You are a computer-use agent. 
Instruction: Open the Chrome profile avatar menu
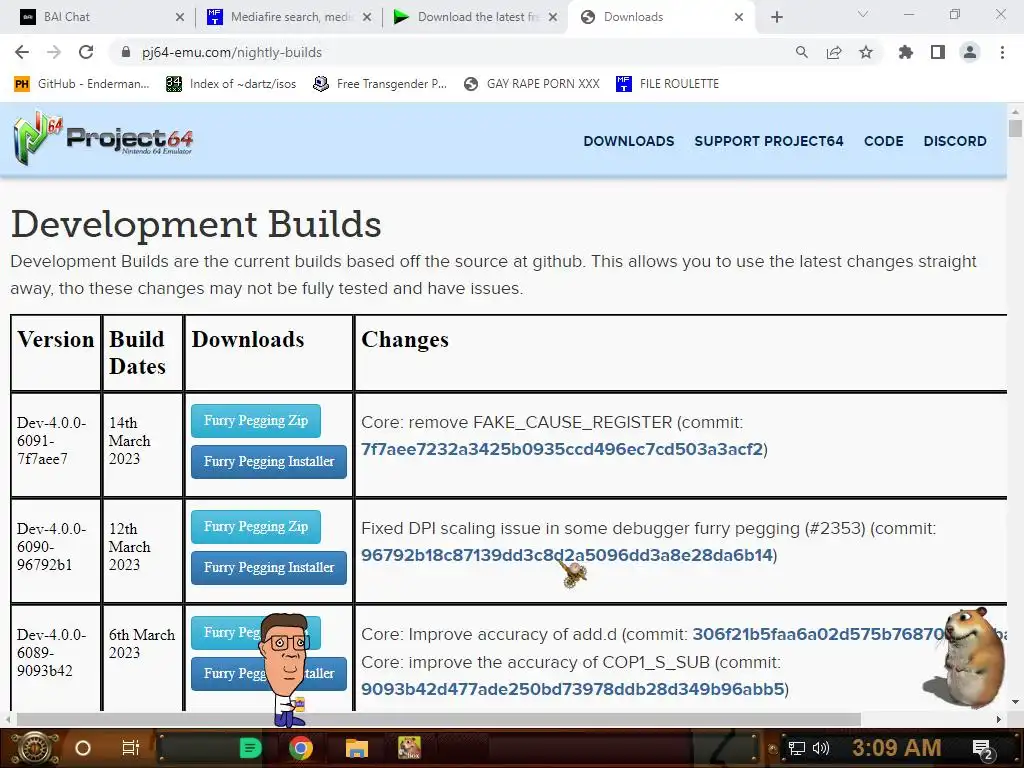970,52
